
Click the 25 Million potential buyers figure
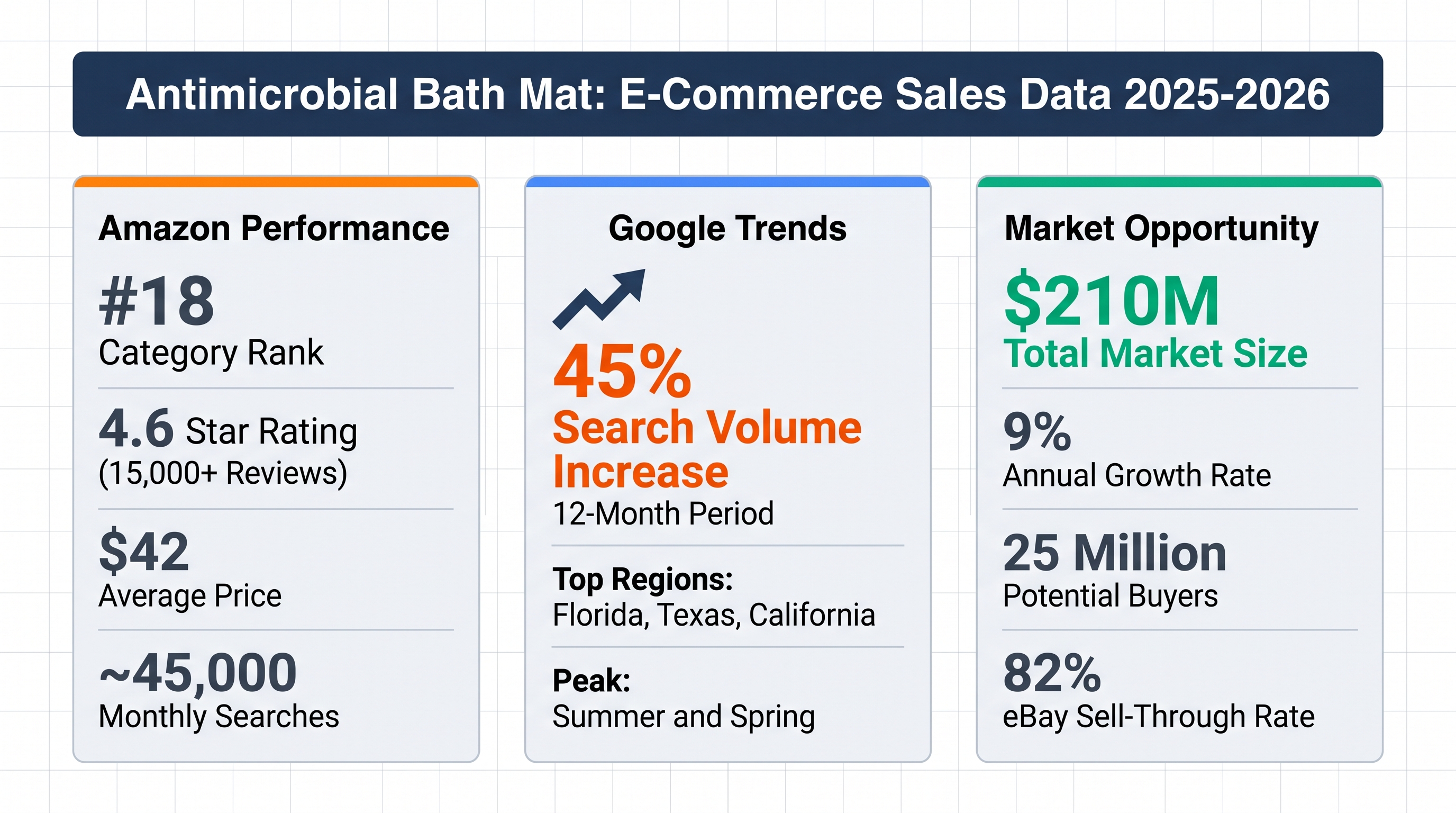pos(1115,553)
